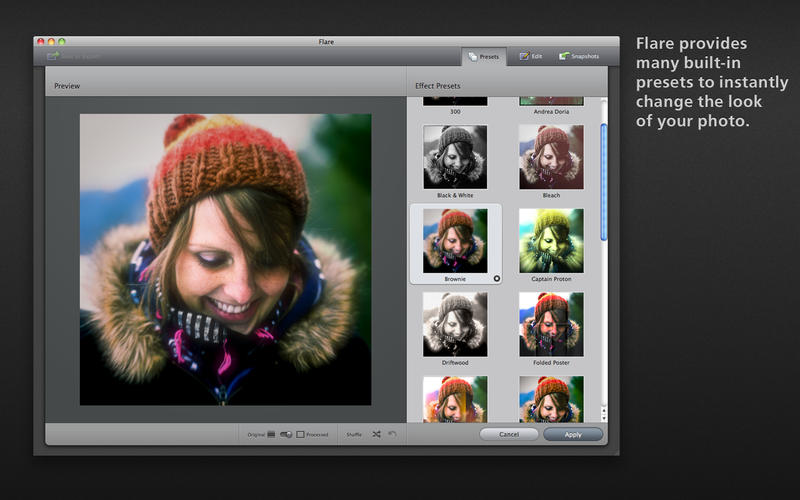Click the Cancel button
The width and height of the screenshot is (800, 500).
pyautogui.click(x=509, y=434)
